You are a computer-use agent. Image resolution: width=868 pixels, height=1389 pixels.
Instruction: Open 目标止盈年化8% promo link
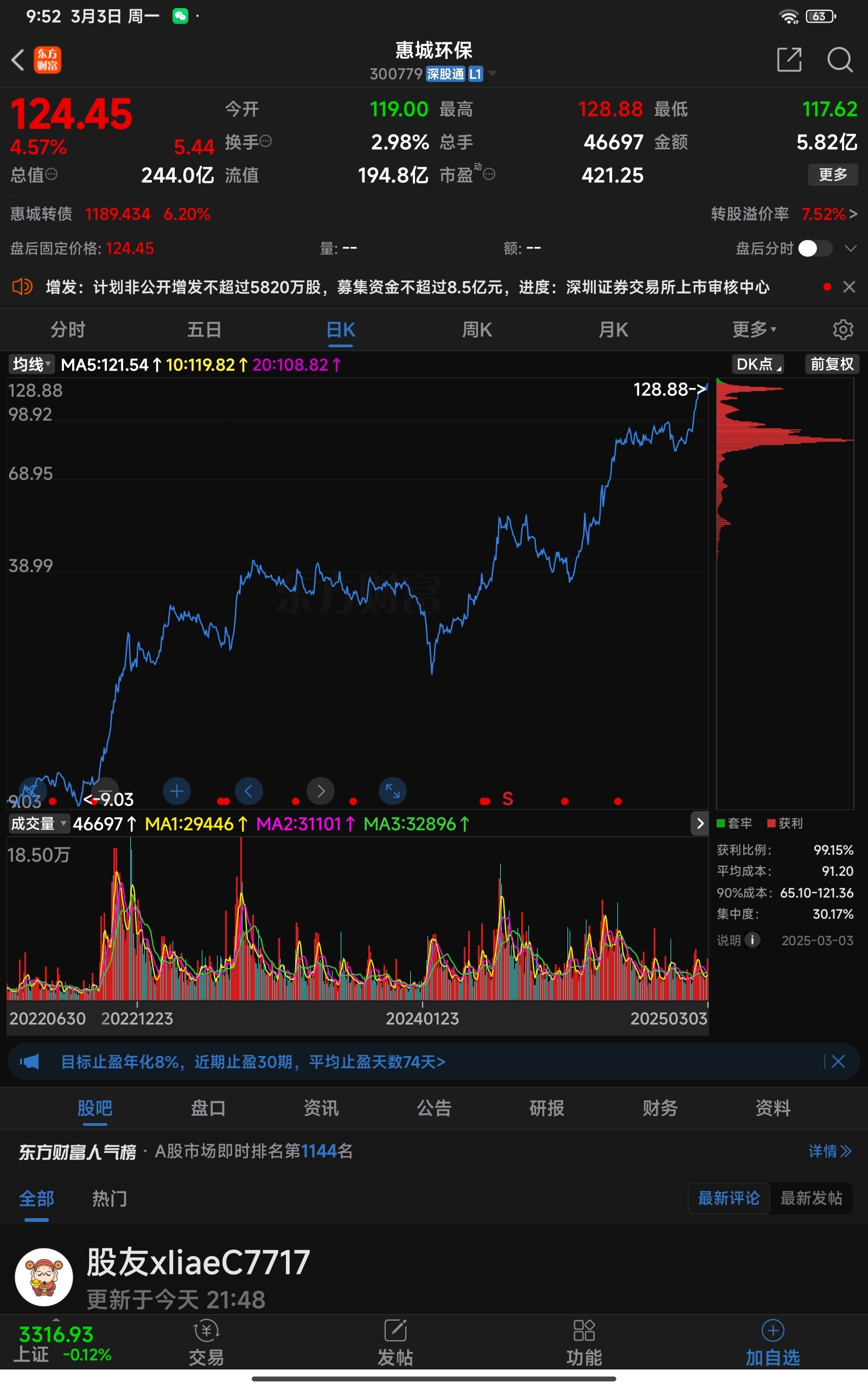click(253, 1061)
